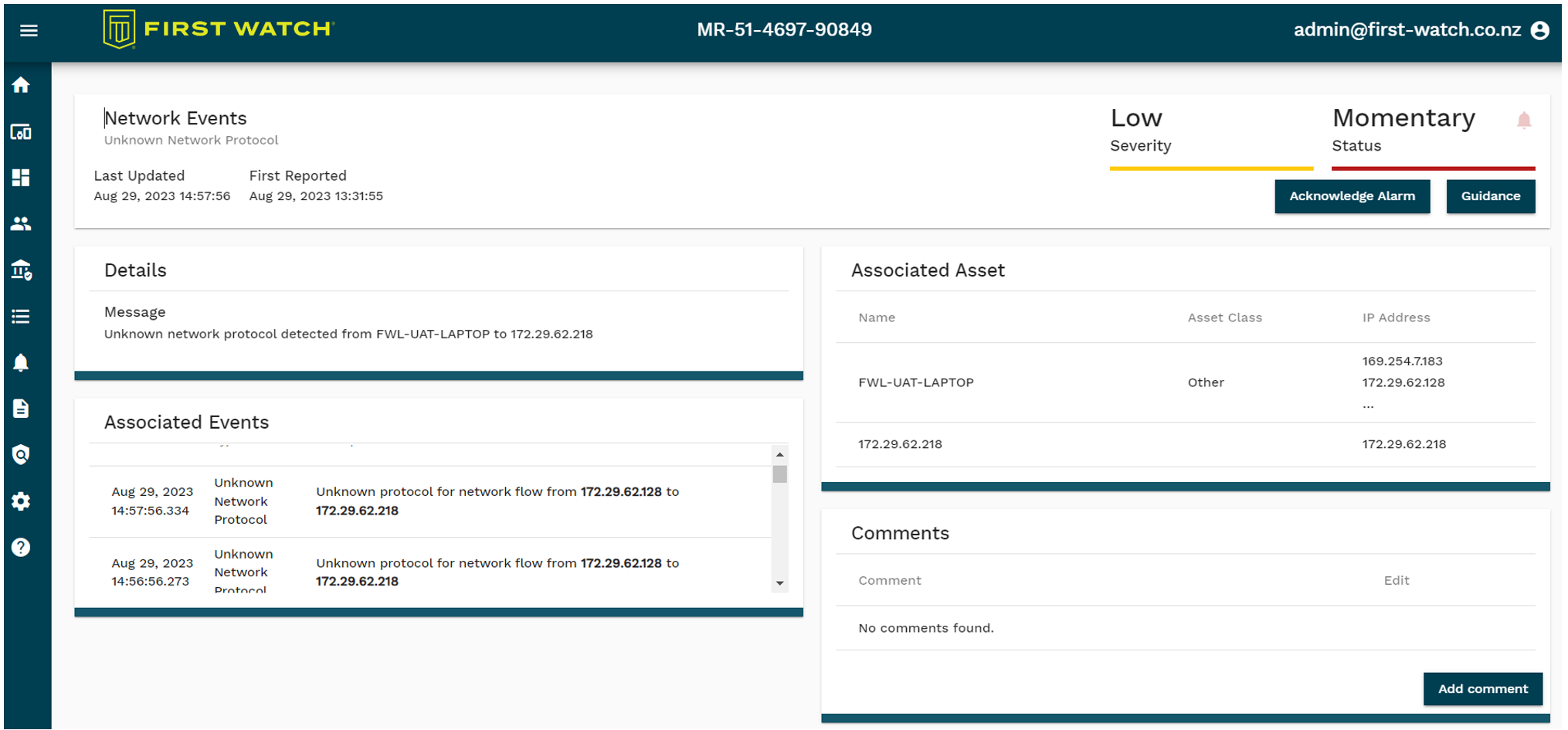Viewport: 1568px width, 730px height.
Task: Click the user account avatar icon
Action: point(1539,30)
